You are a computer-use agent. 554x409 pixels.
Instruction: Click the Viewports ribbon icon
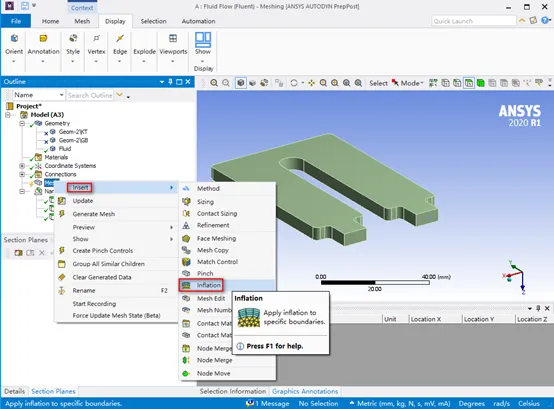tap(173, 38)
